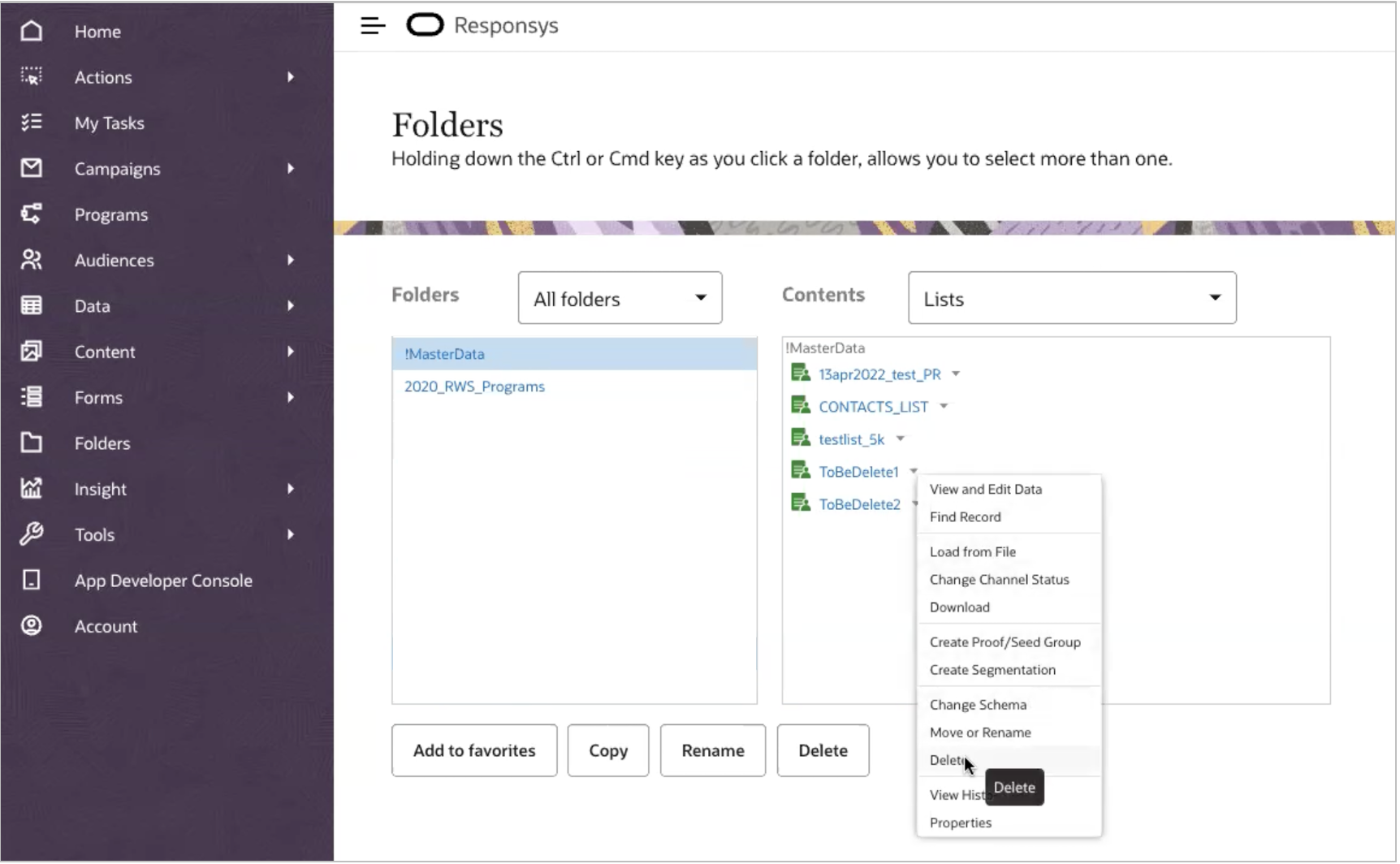Image resolution: width=1400 pixels, height=864 pixels.
Task: Select Load from File option
Action: [972, 551]
